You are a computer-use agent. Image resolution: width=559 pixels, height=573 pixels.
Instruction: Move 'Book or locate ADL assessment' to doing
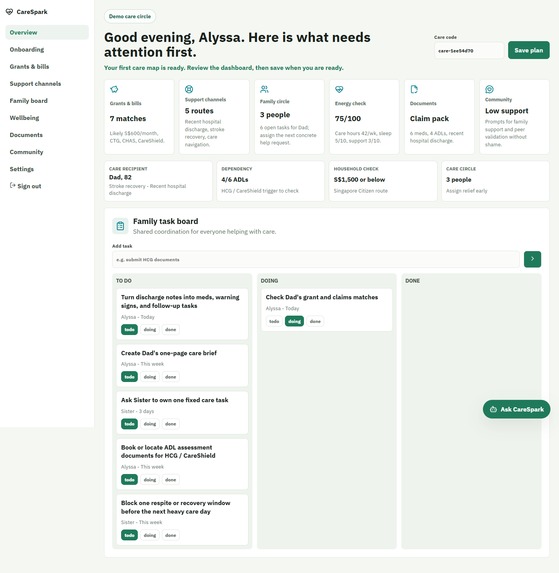pos(150,479)
